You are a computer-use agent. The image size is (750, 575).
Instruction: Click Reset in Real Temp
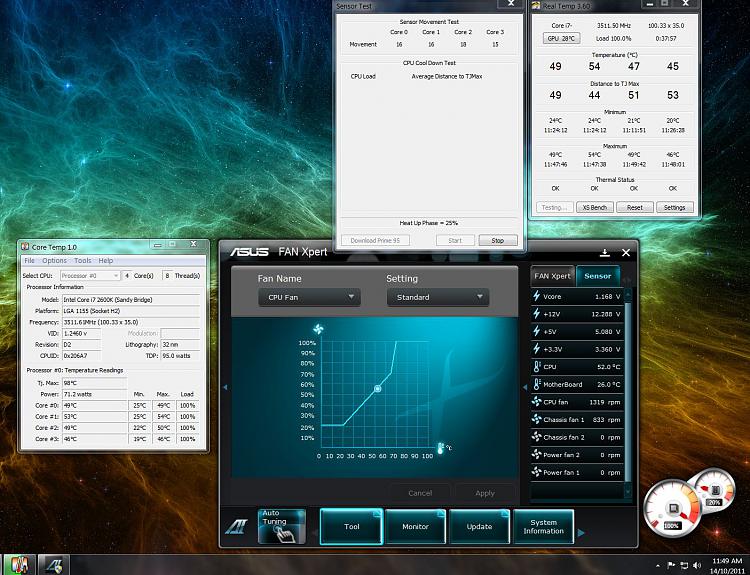(635, 207)
